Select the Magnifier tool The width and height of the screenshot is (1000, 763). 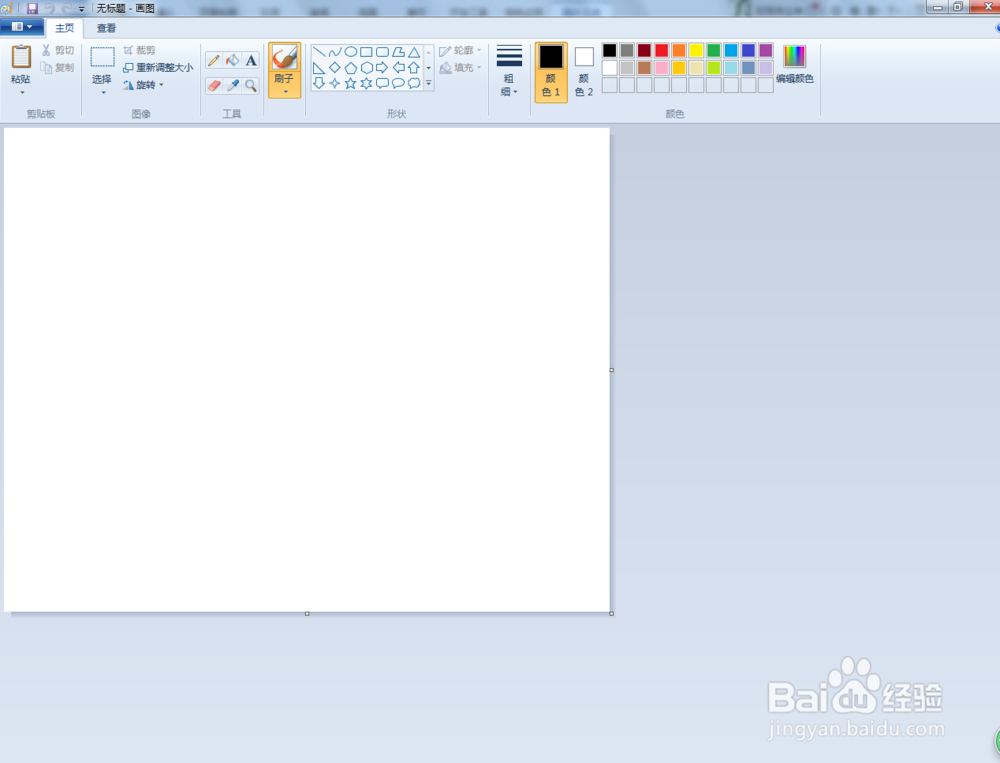pyautogui.click(x=251, y=85)
